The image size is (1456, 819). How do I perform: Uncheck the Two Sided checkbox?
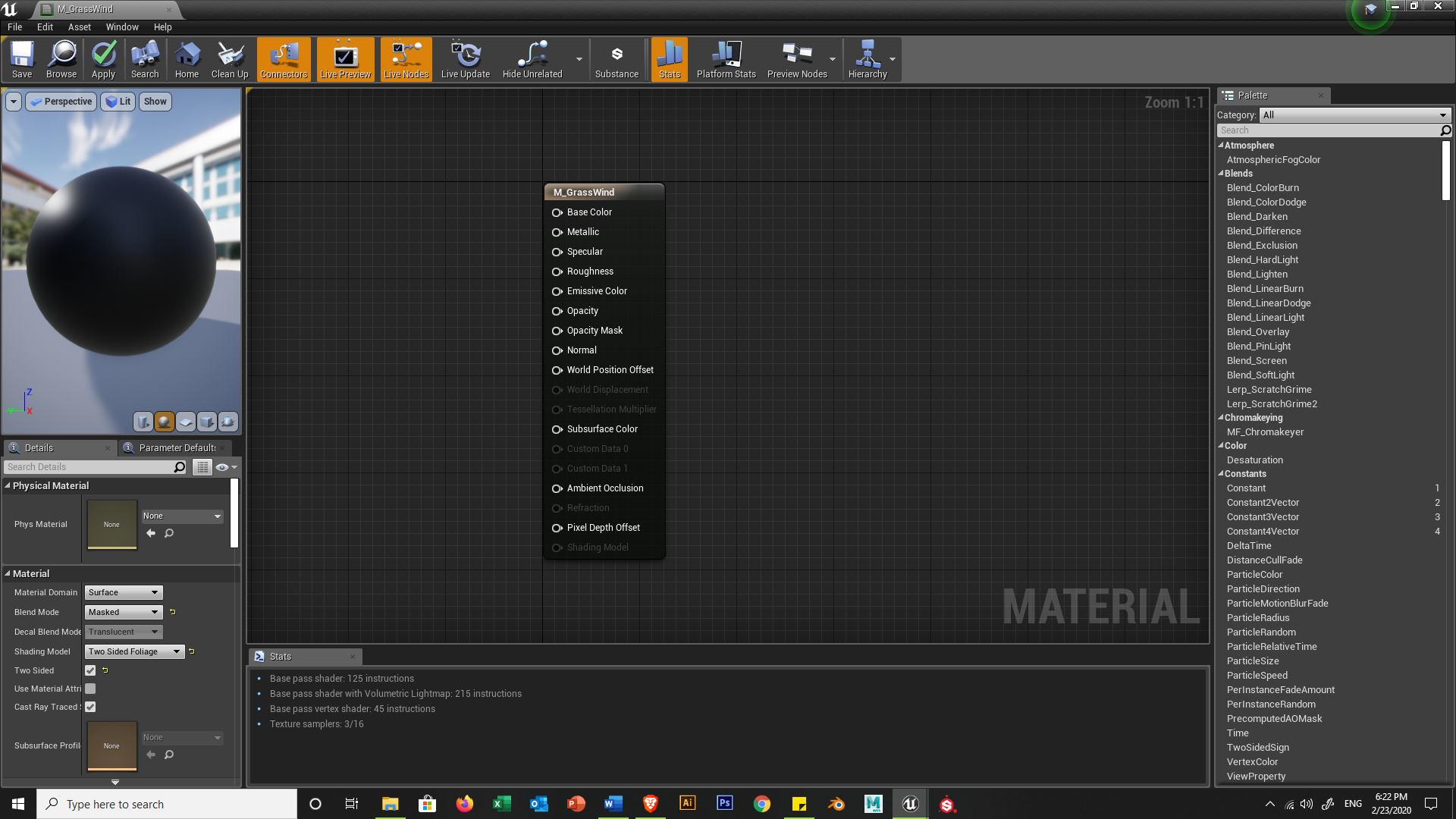click(90, 670)
